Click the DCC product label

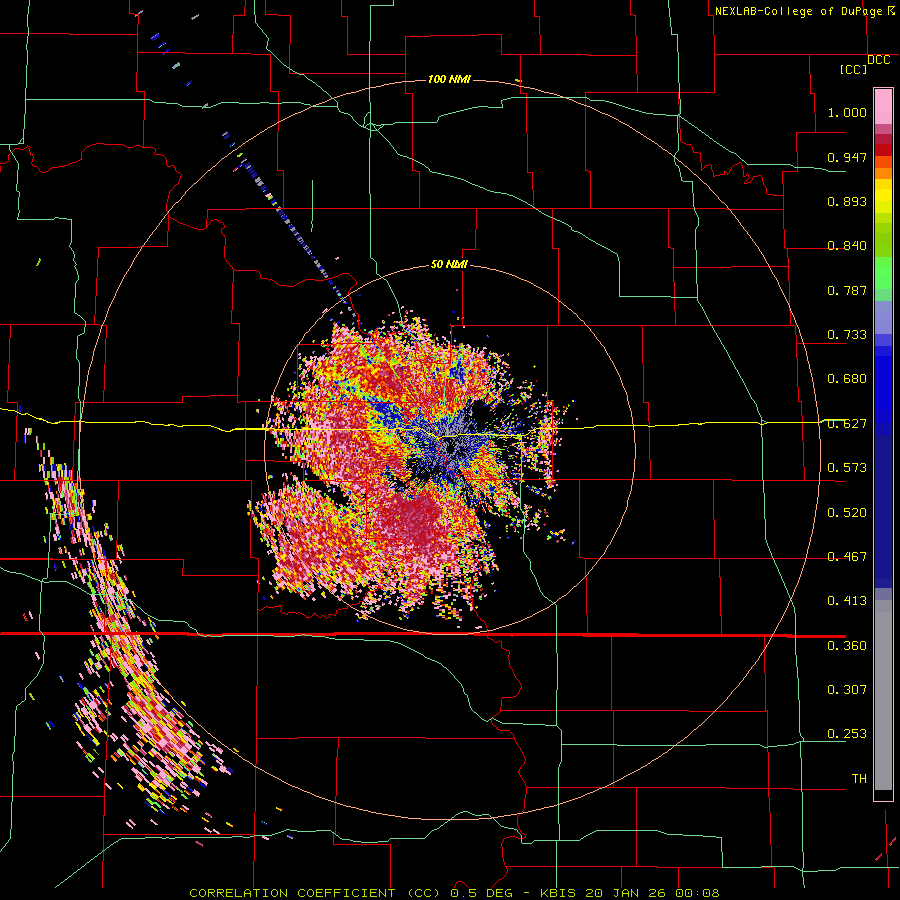pos(878,60)
